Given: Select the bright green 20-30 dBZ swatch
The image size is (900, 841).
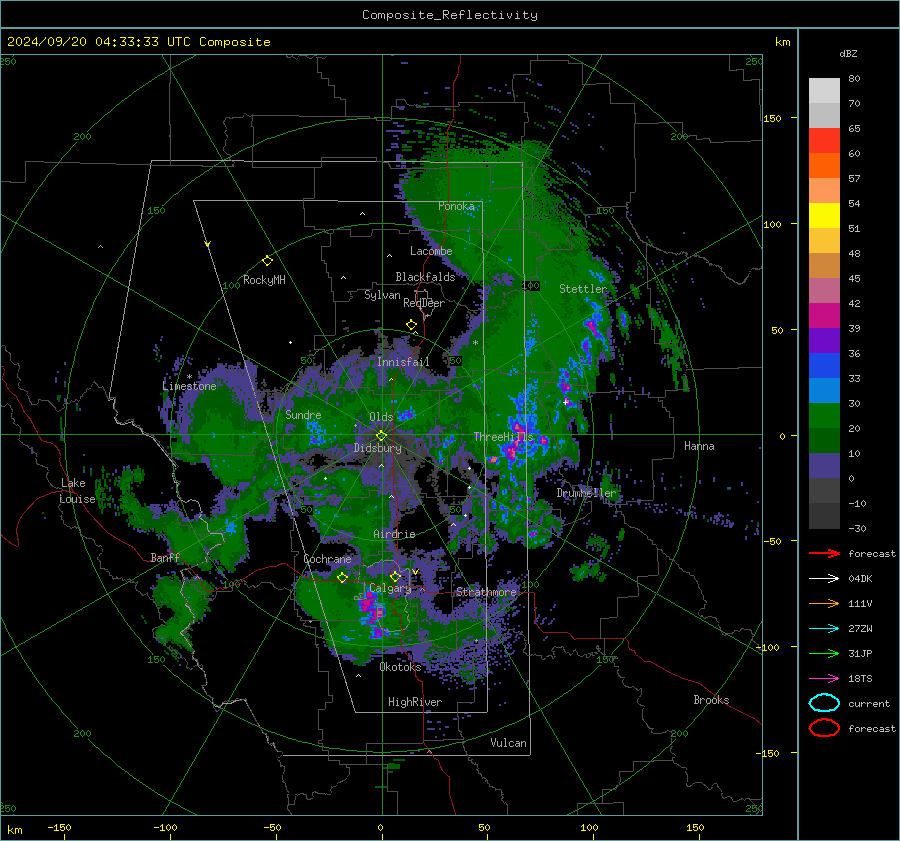Looking at the screenshot, I should 824,416.
